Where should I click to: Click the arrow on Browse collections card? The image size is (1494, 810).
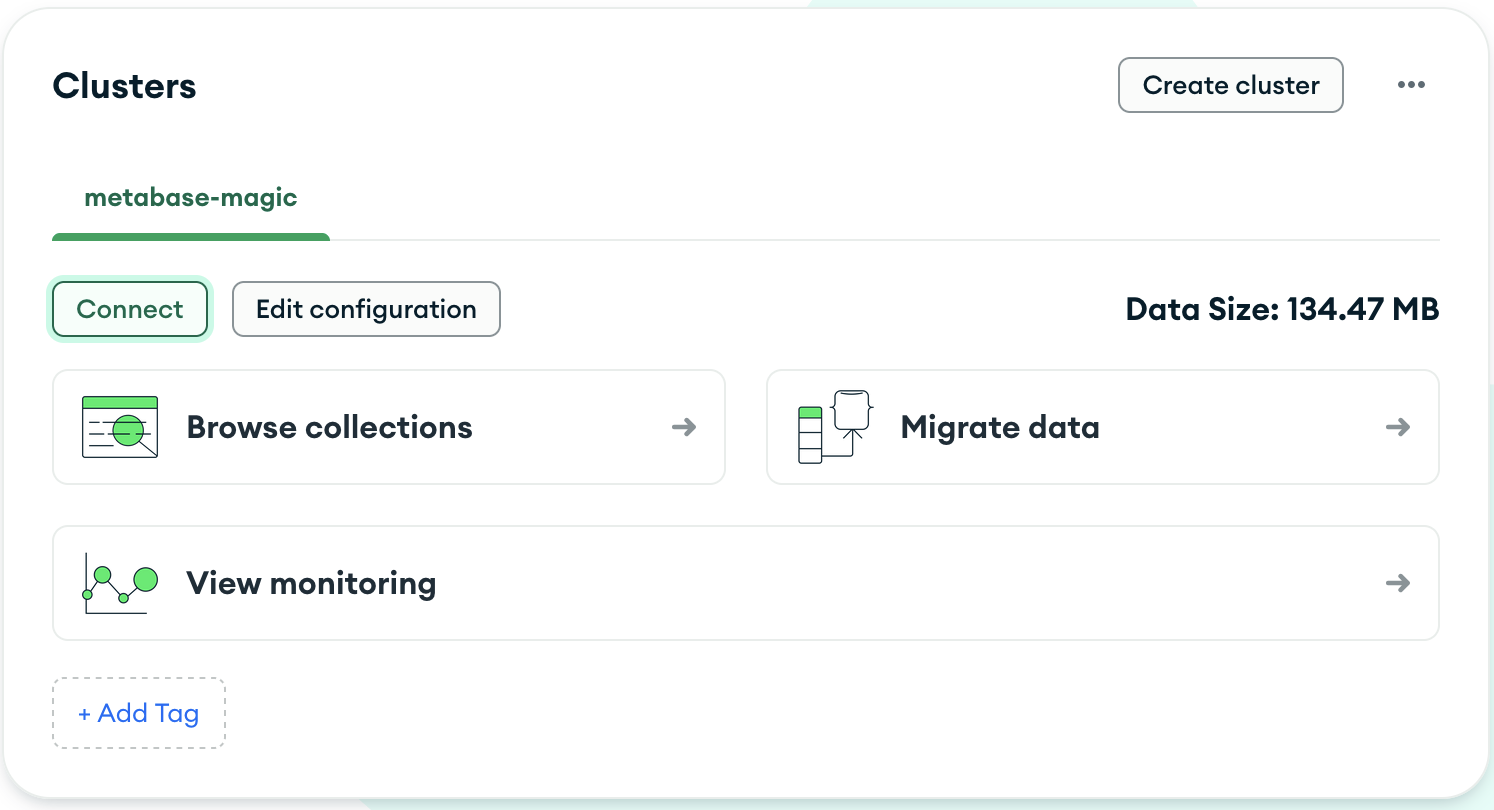[684, 428]
